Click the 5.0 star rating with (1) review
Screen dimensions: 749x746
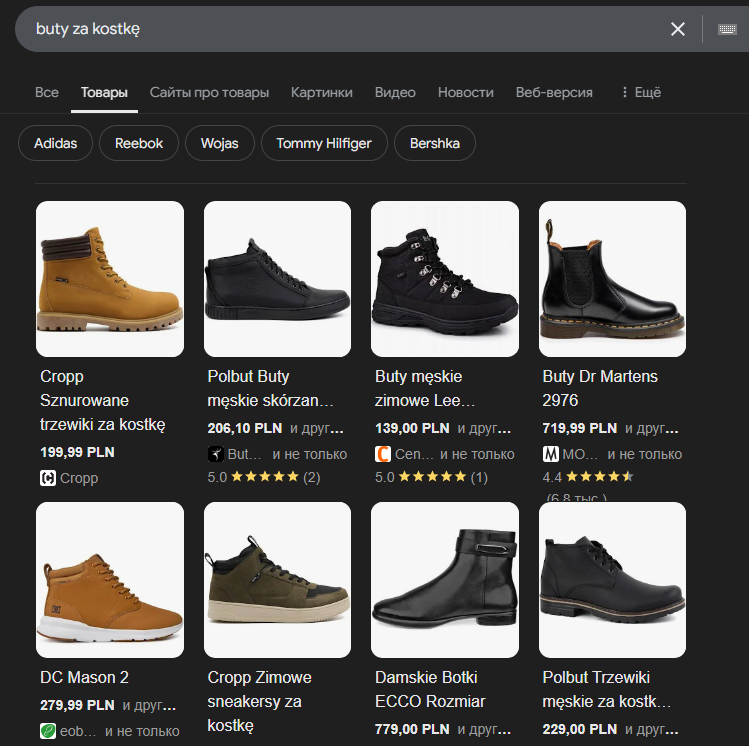coord(431,477)
